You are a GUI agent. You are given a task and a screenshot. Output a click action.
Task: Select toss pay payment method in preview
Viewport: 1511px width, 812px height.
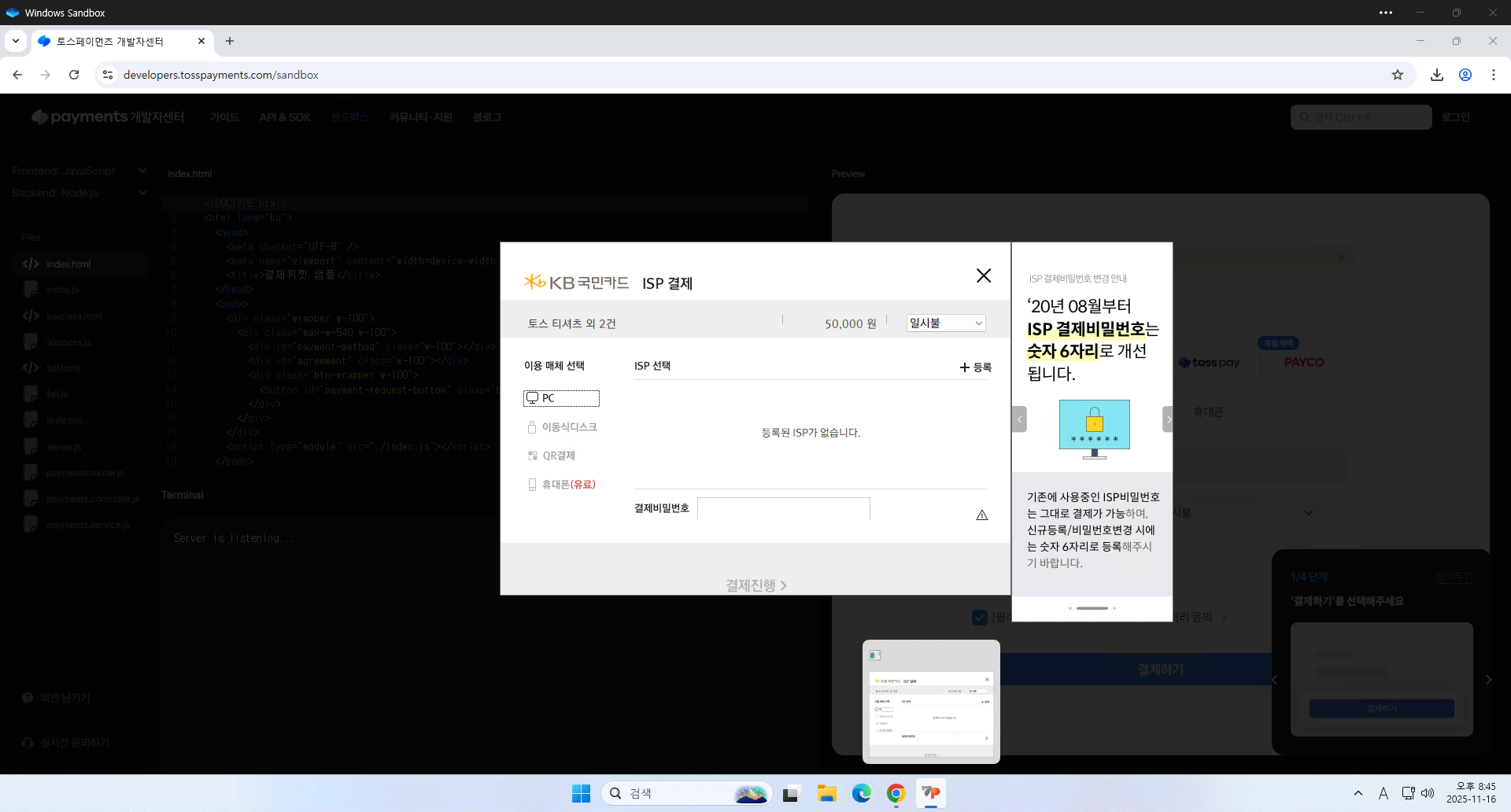tap(1210, 363)
